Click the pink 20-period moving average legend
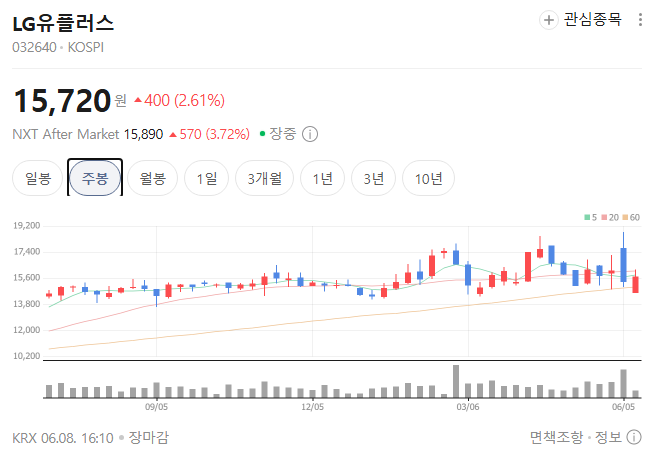 tap(610, 217)
